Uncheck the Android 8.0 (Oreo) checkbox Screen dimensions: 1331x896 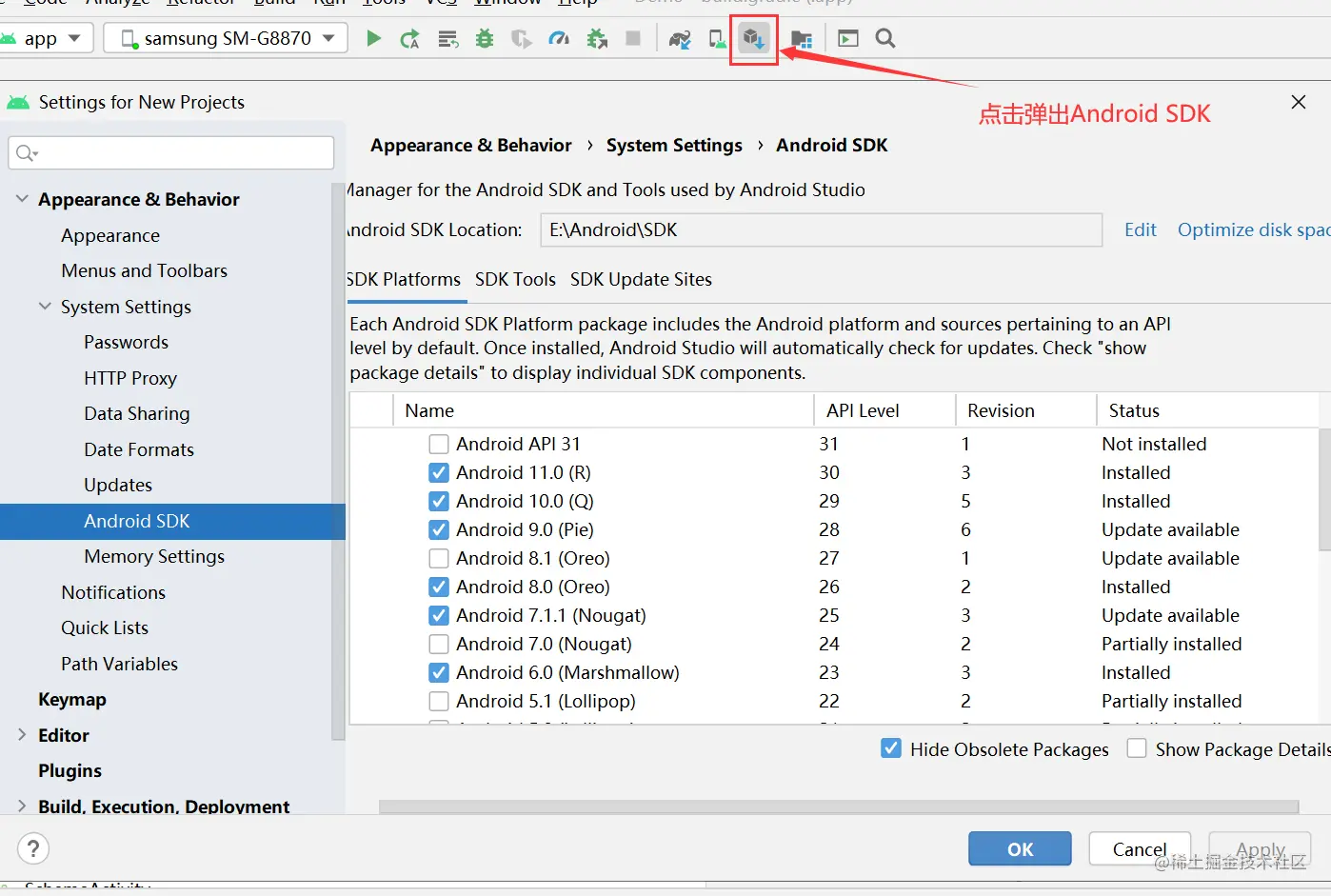pyautogui.click(x=439, y=587)
